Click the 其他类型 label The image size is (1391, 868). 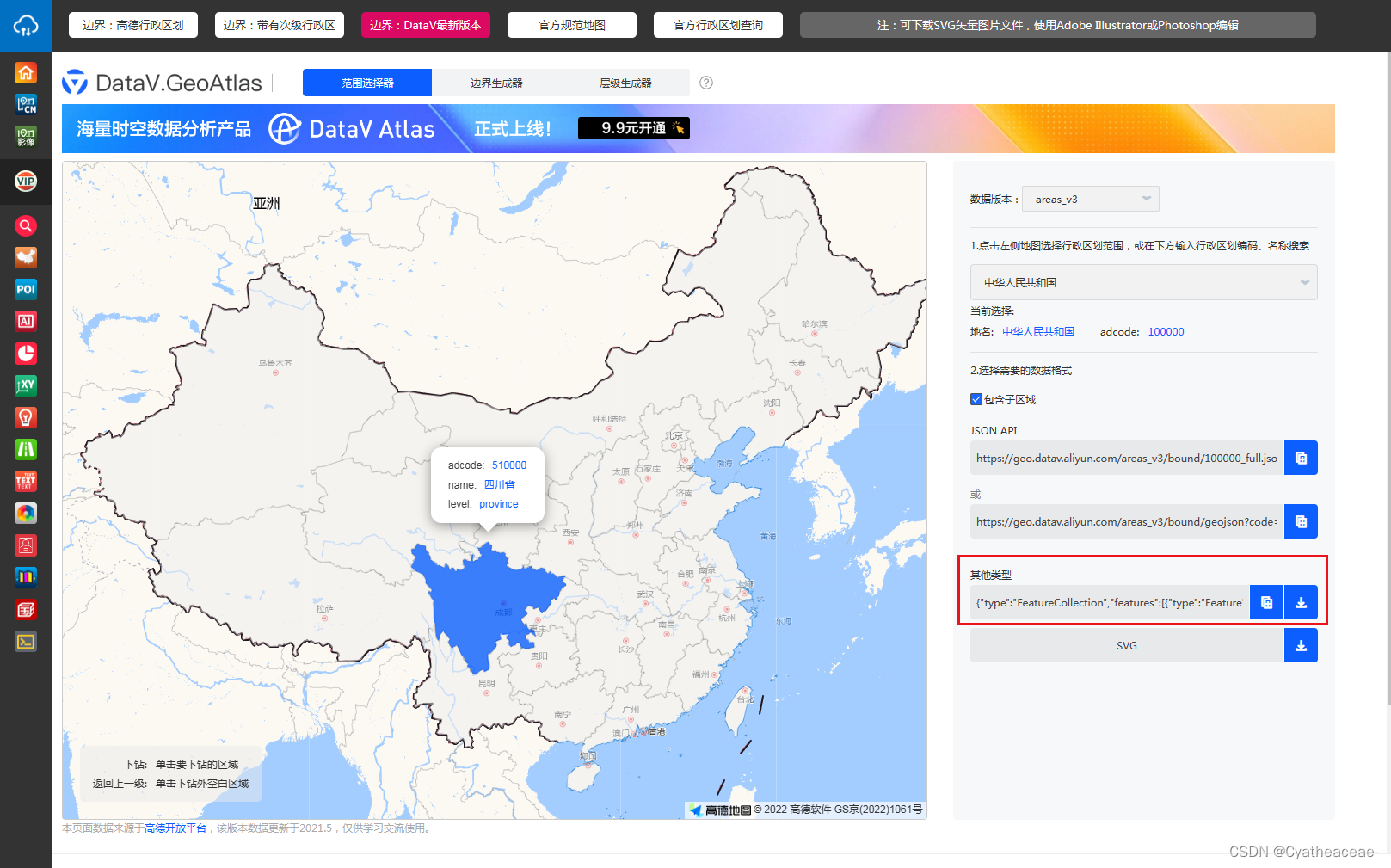pos(991,575)
